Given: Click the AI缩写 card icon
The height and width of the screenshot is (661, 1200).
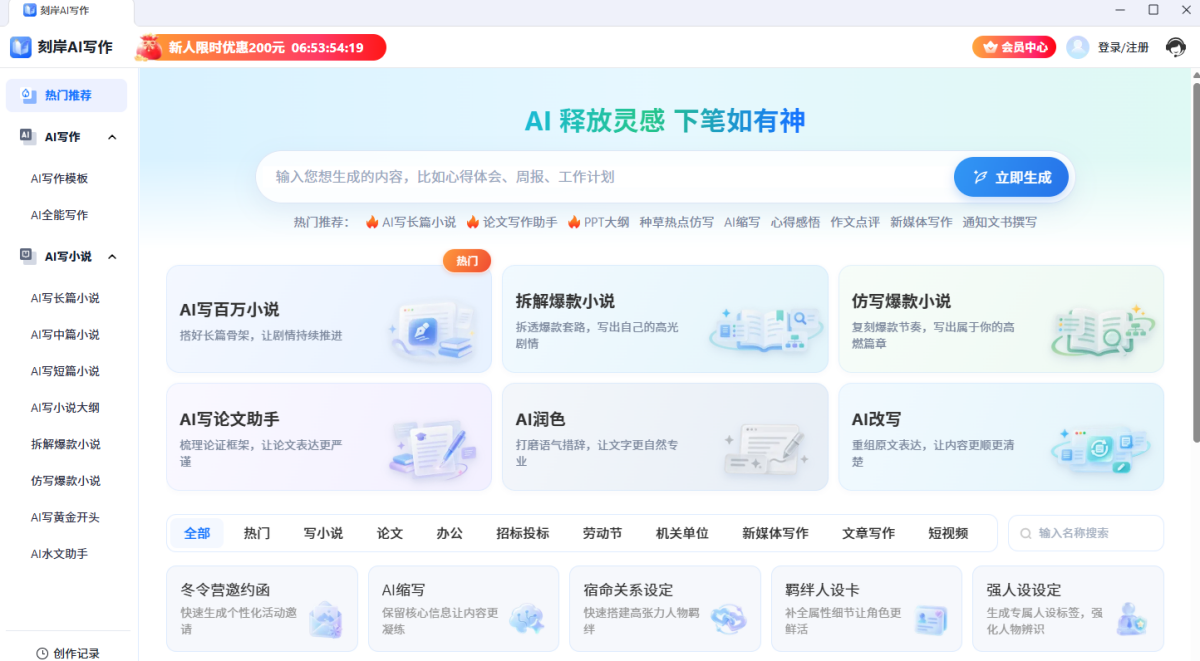Looking at the screenshot, I should pyautogui.click(x=526, y=620).
